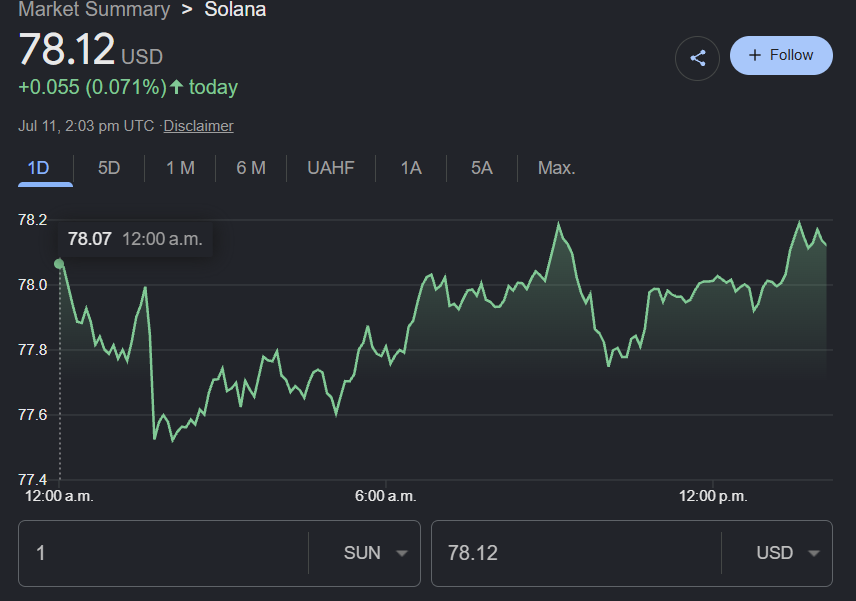Switch to the 5D chart range
The height and width of the screenshot is (601, 856).
coord(109,168)
